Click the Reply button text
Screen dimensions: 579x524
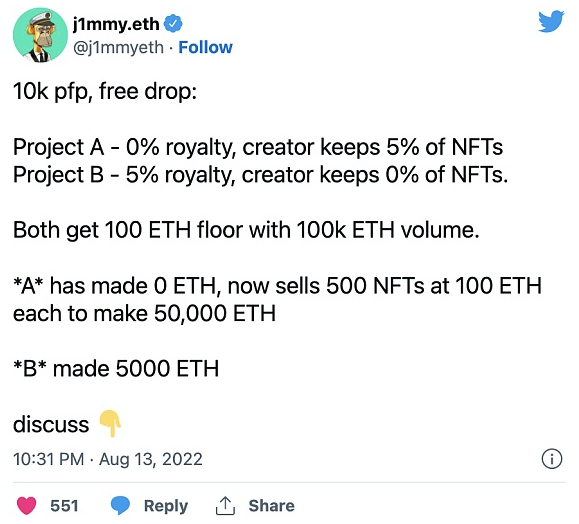166,506
